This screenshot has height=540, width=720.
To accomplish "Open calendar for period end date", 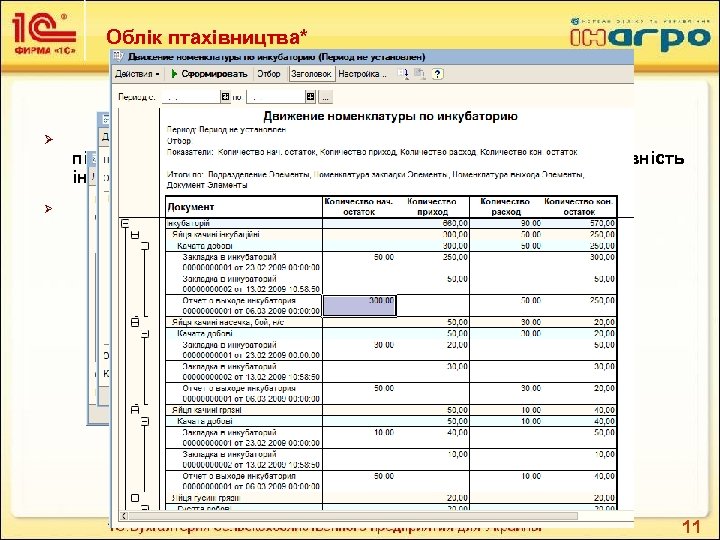I will 310,97.
